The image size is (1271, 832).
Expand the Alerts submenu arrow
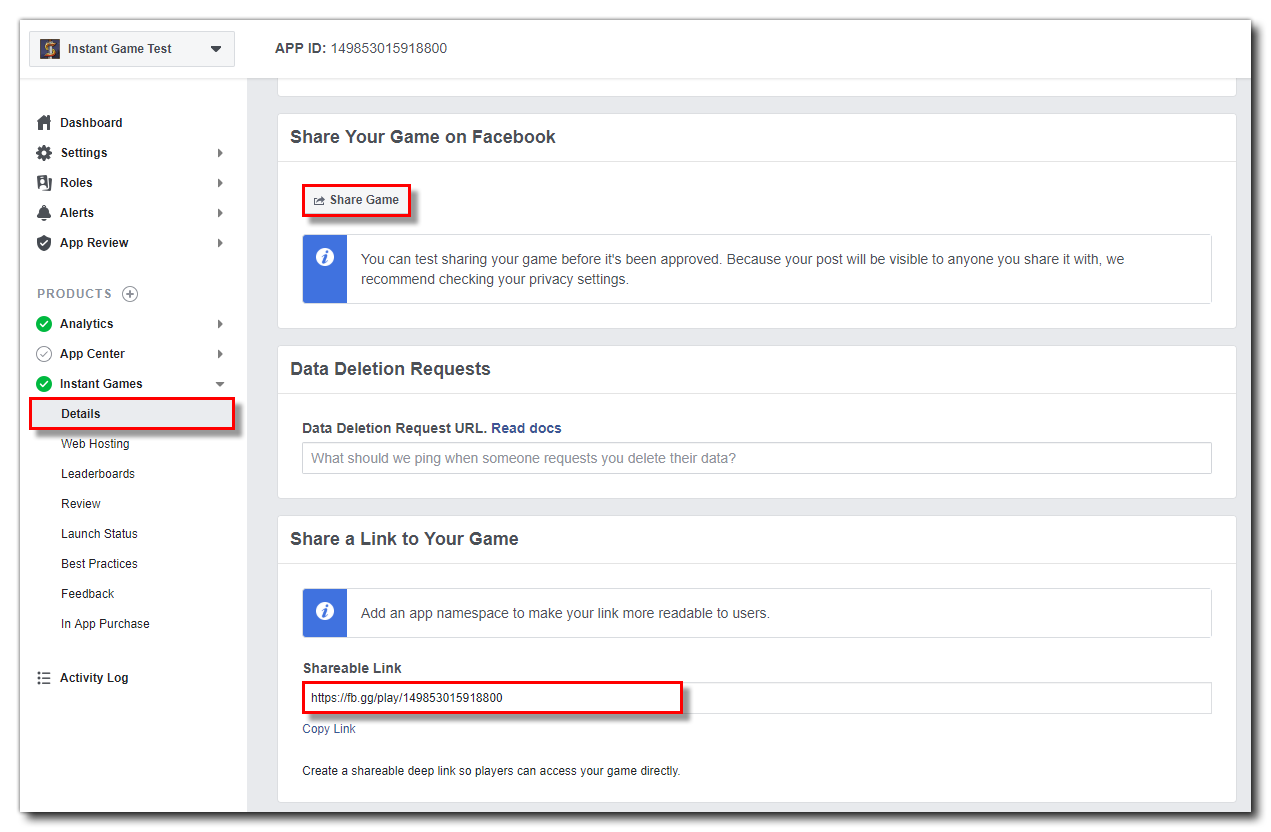click(x=220, y=213)
